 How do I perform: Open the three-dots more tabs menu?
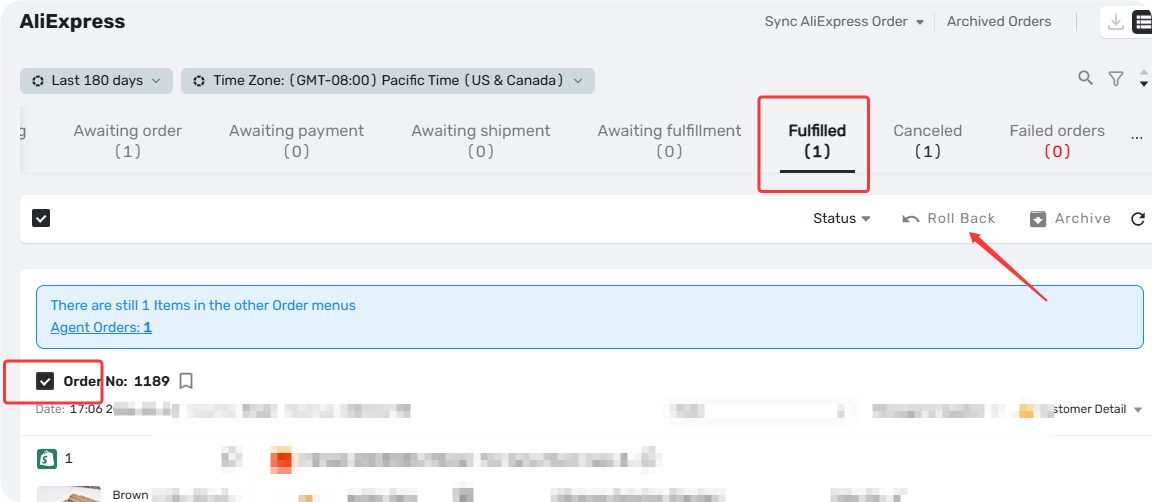[1137, 137]
